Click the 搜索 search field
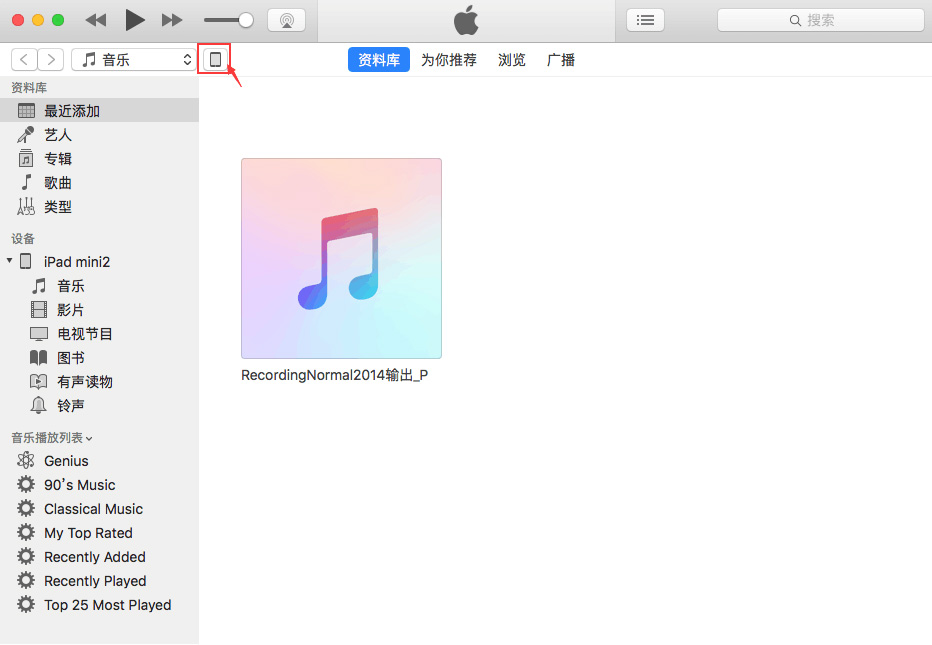The image size is (932, 645). [x=820, y=20]
